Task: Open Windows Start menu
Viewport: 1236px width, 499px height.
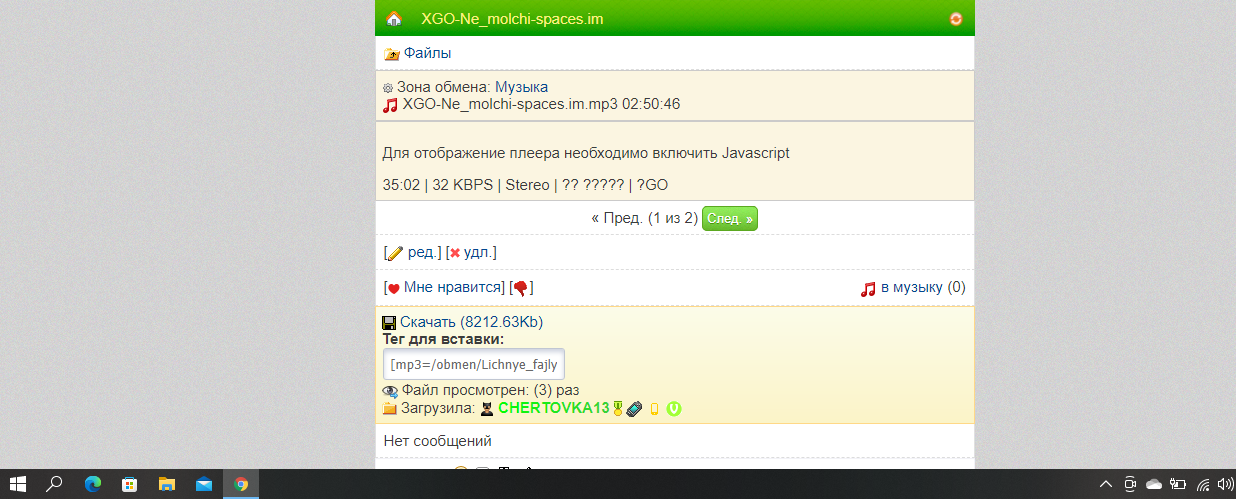Action: tap(18, 484)
